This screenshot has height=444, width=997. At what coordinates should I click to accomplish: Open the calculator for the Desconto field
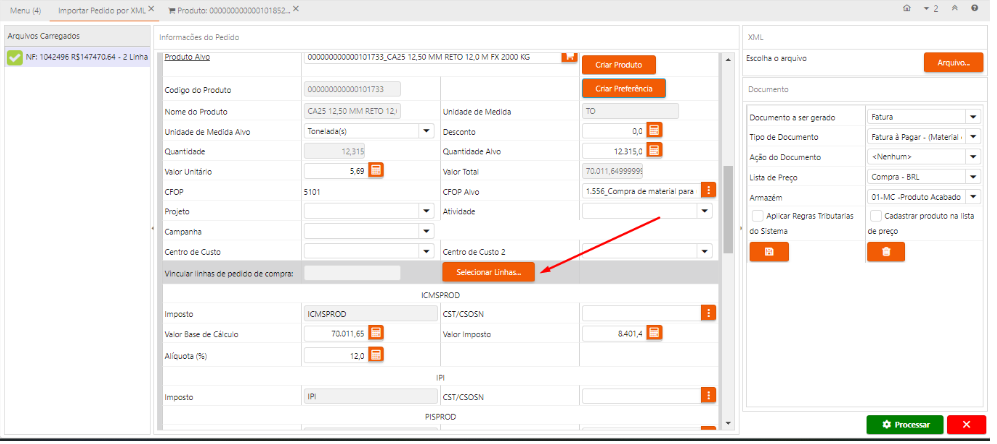[654, 130]
